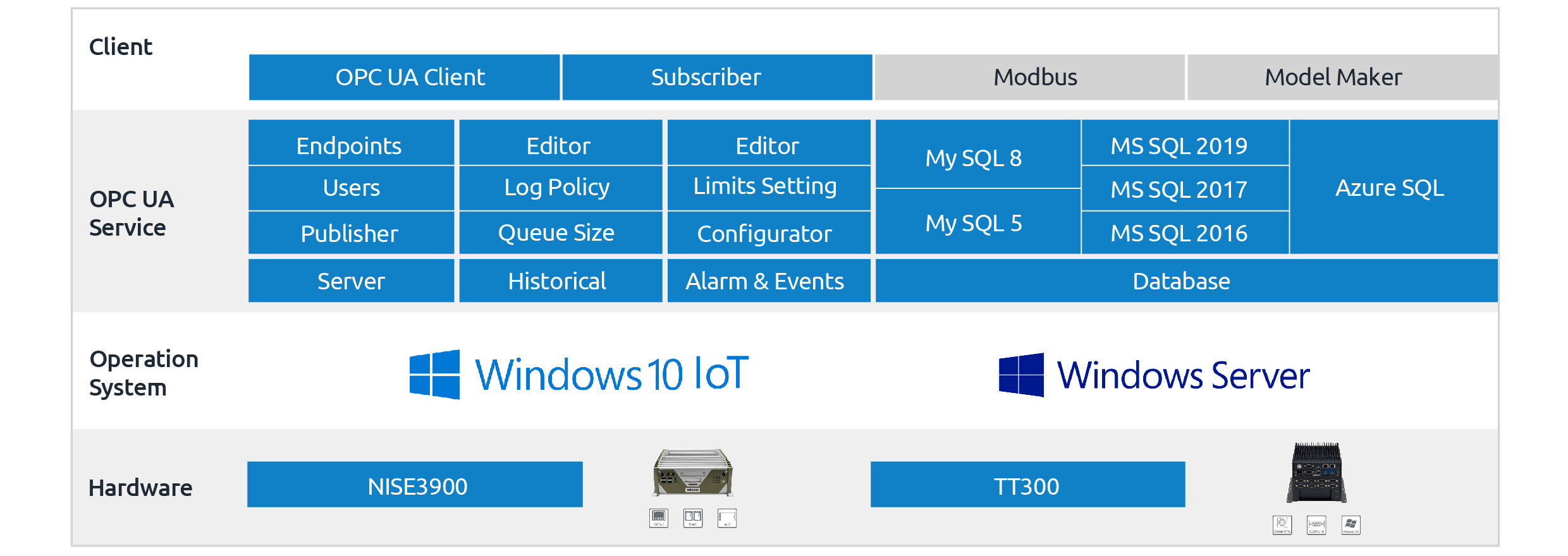
Task: Click the Log Policy block
Action: 561,188
